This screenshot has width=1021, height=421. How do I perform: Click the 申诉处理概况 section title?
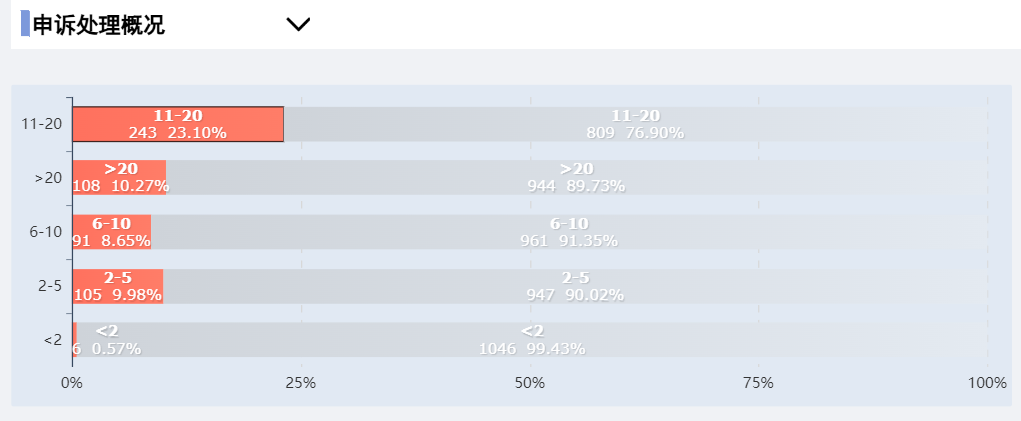point(98,25)
